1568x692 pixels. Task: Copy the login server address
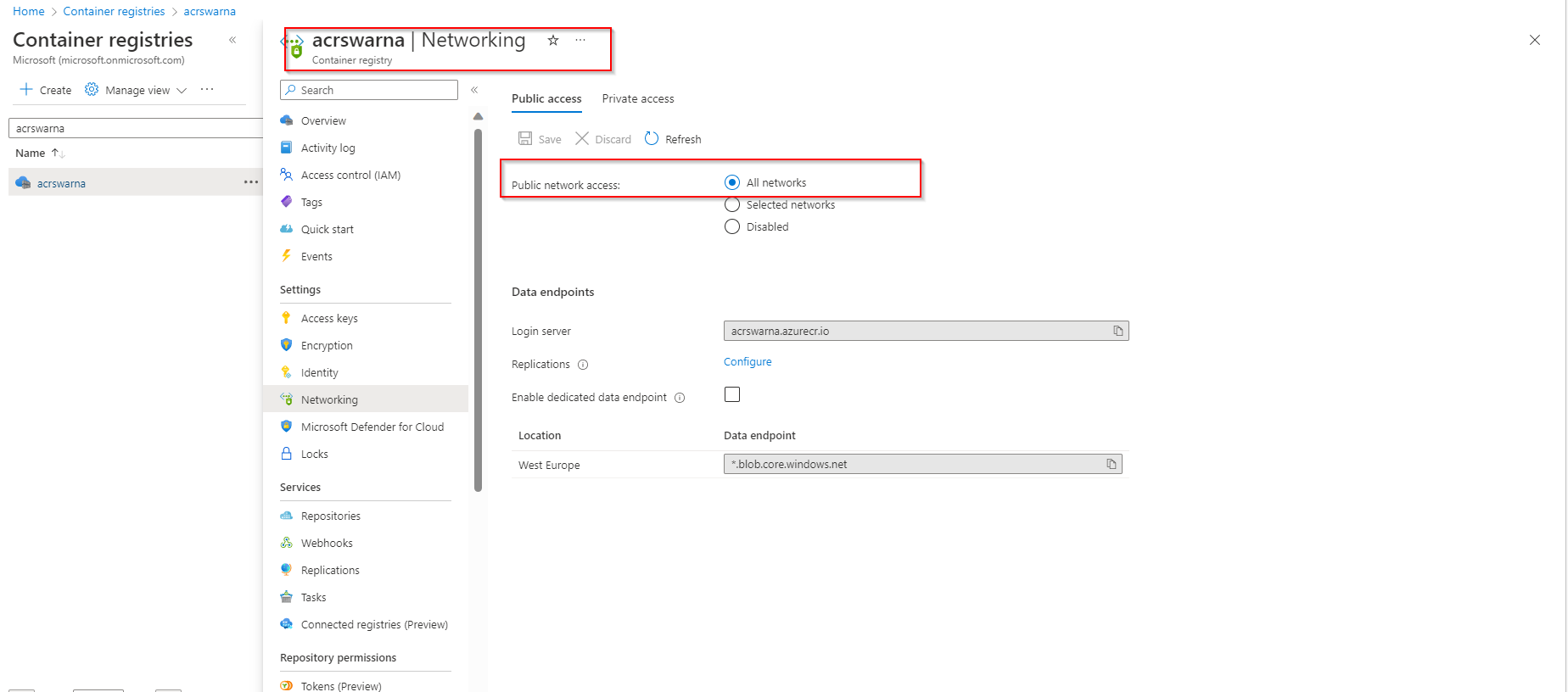click(x=1117, y=331)
